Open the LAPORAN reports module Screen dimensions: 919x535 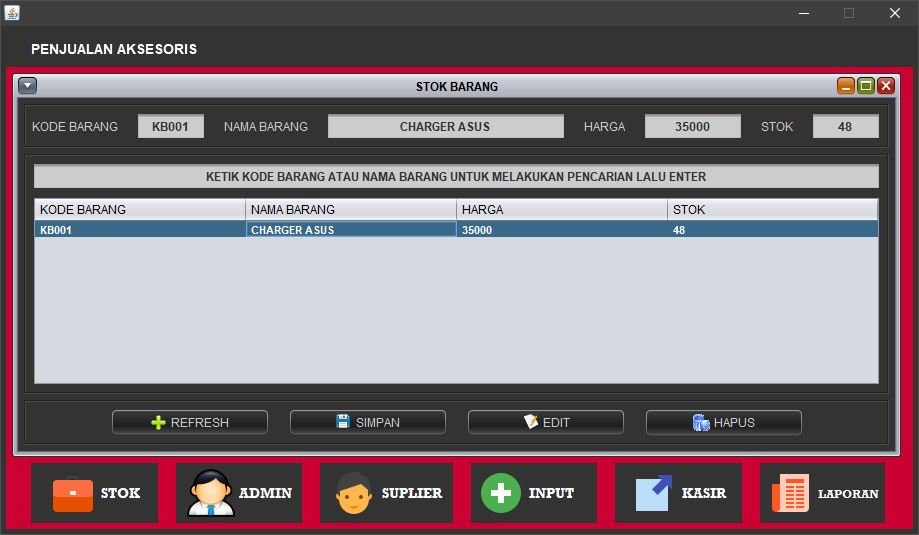tap(822, 493)
